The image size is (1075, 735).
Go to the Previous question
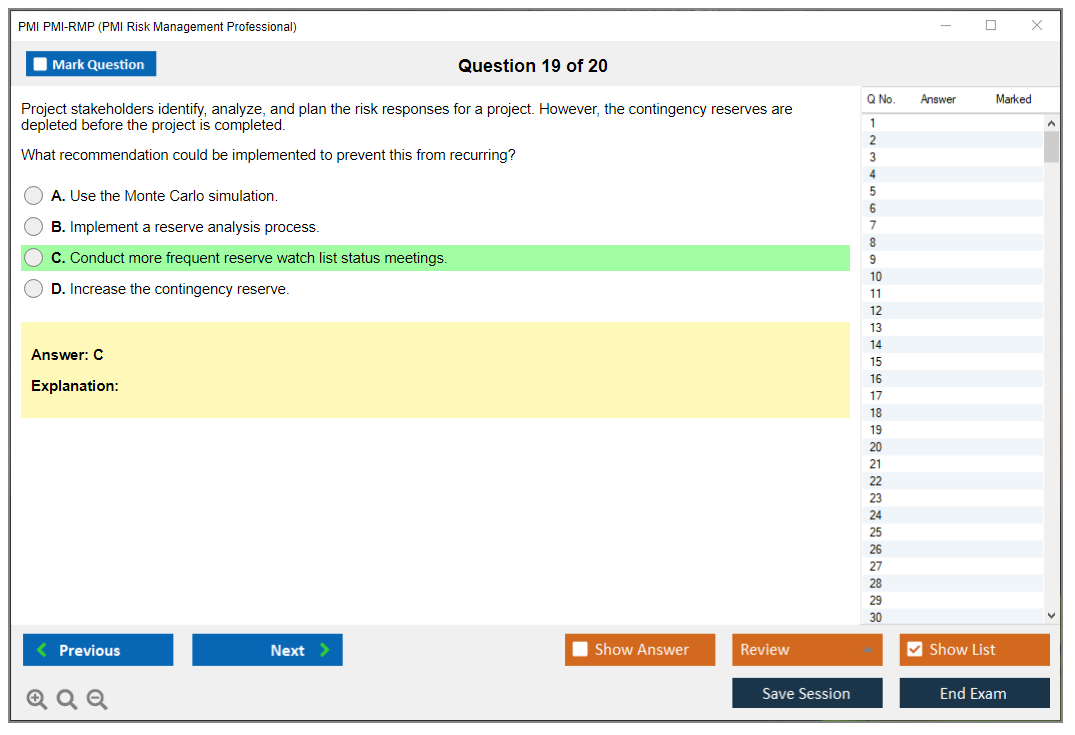tap(98, 650)
